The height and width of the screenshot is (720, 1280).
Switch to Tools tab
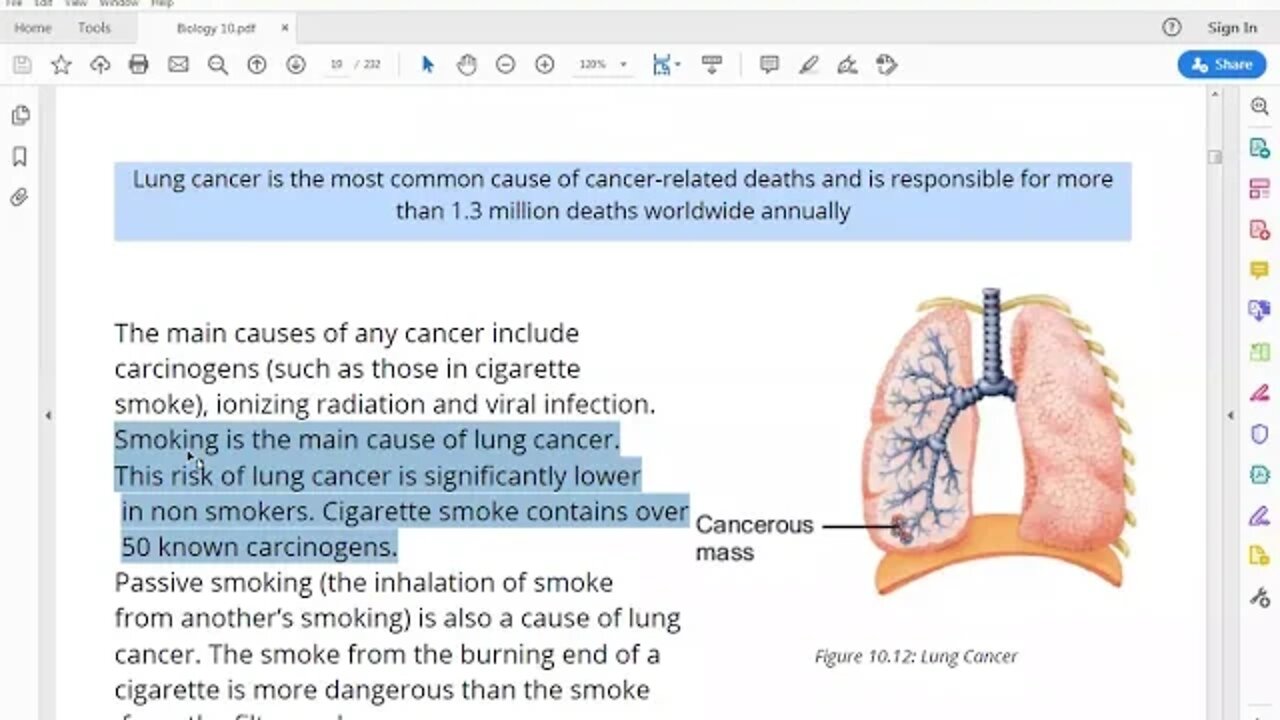[x=94, y=28]
